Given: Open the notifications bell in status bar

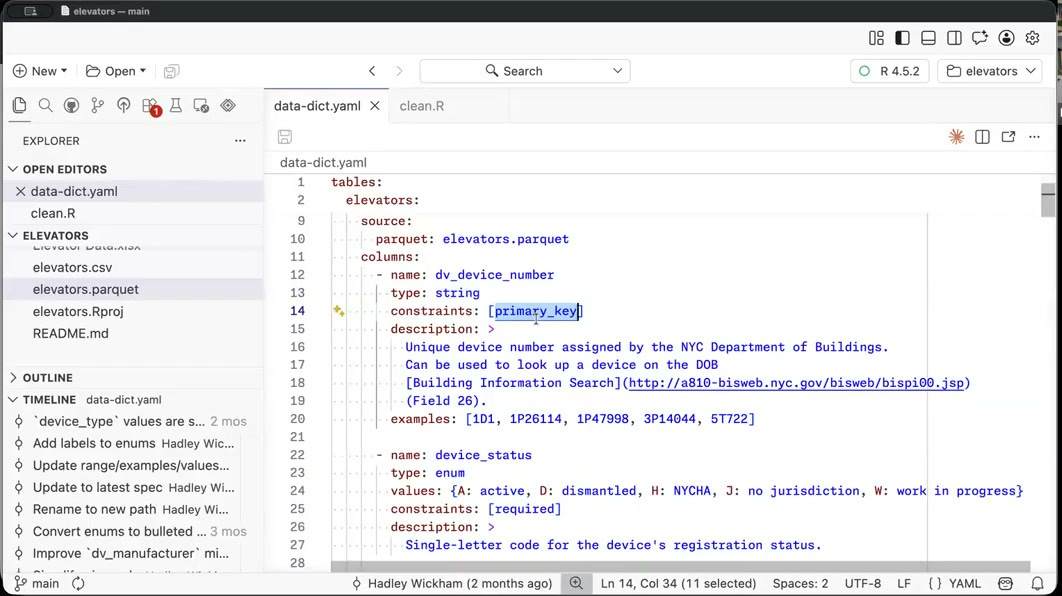Looking at the screenshot, I should [1038, 583].
